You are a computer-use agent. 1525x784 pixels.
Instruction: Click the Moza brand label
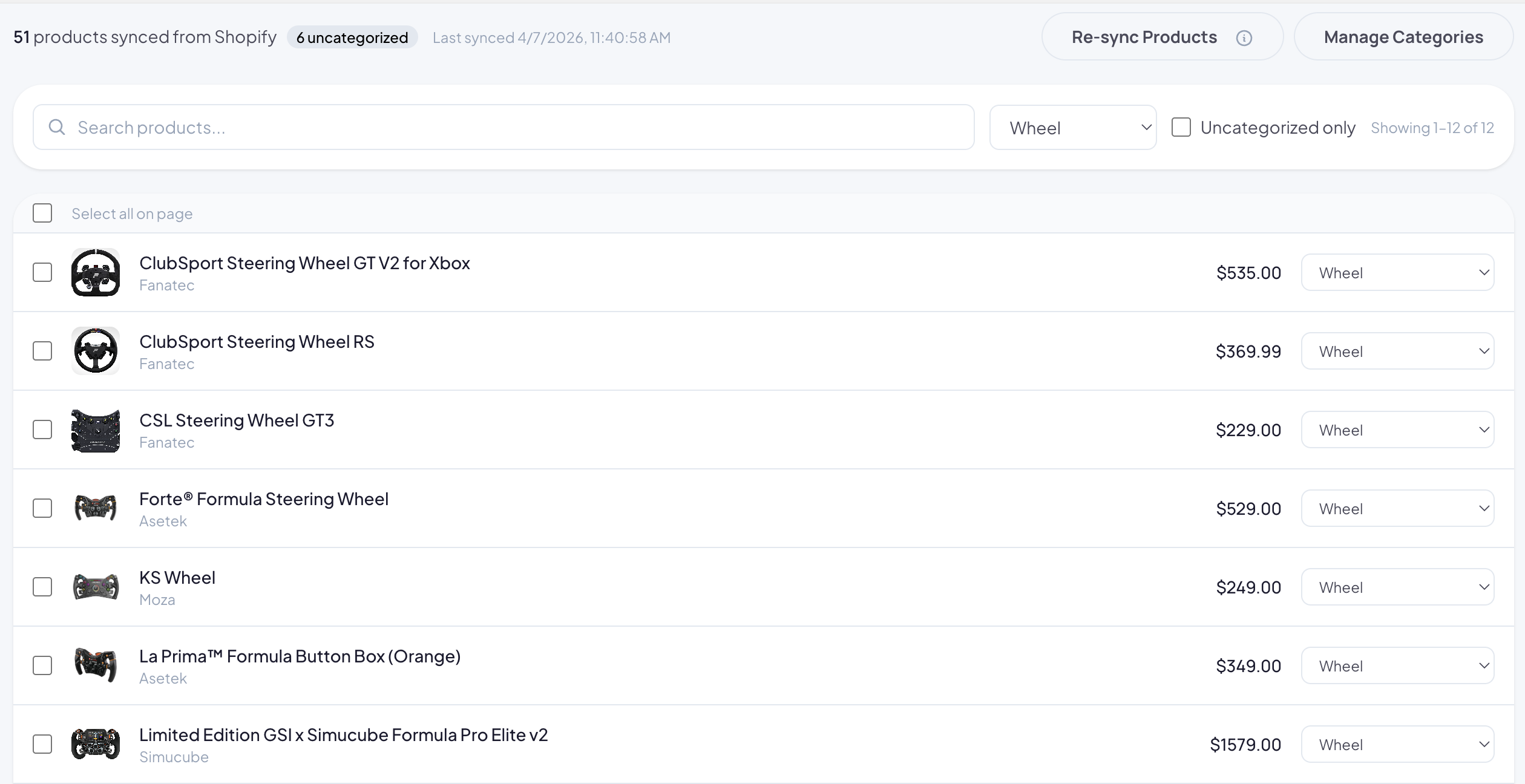pos(157,599)
